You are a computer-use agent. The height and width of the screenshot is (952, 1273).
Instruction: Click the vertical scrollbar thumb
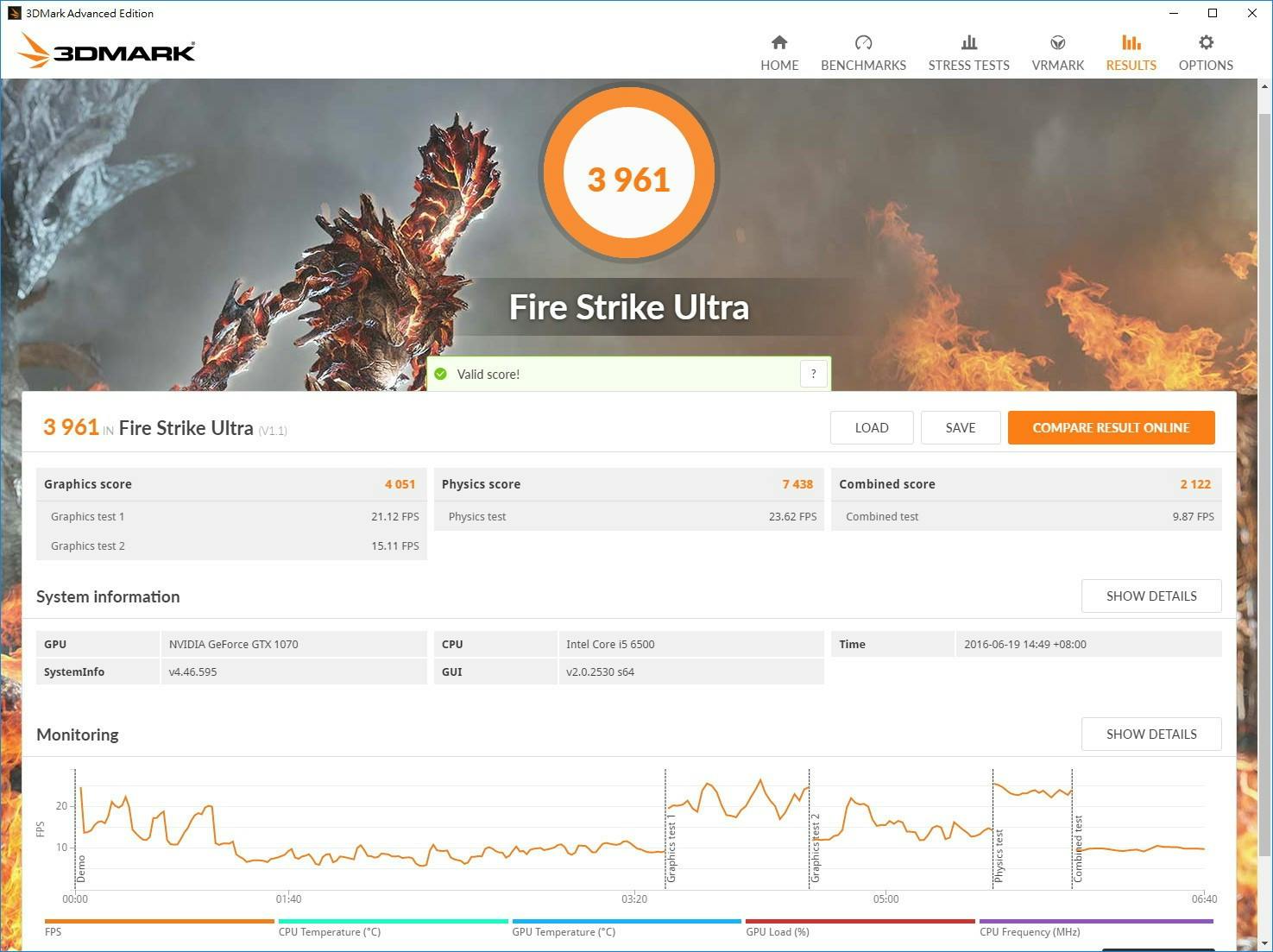pos(1264,483)
